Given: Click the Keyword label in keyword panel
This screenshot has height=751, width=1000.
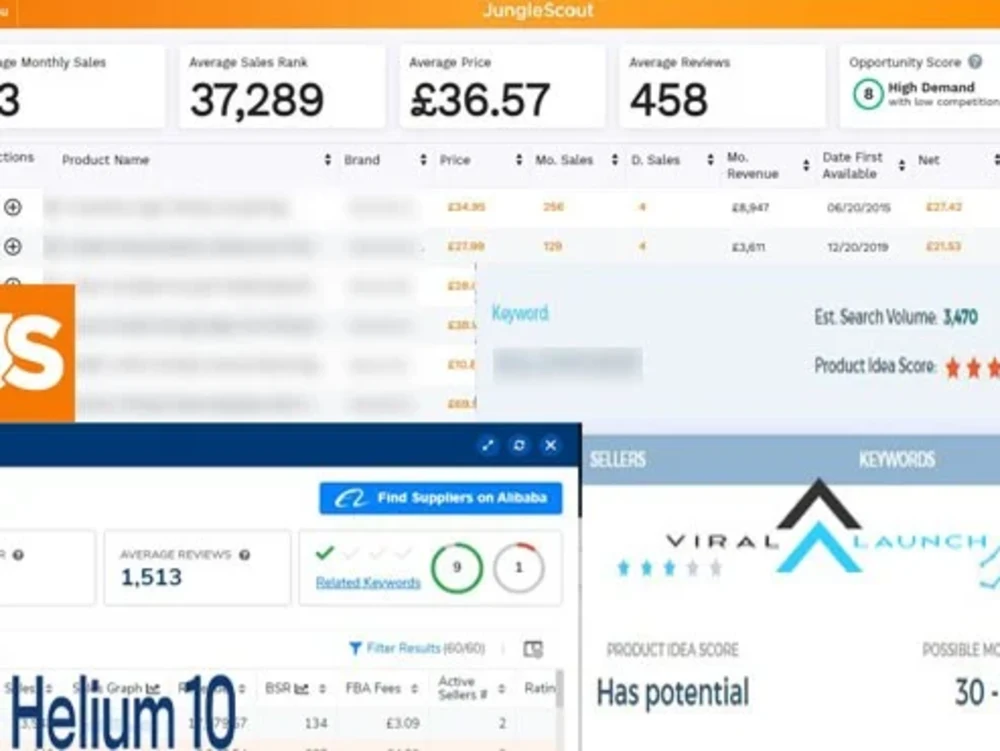Looking at the screenshot, I should pyautogui.click(x=520, y=313).
